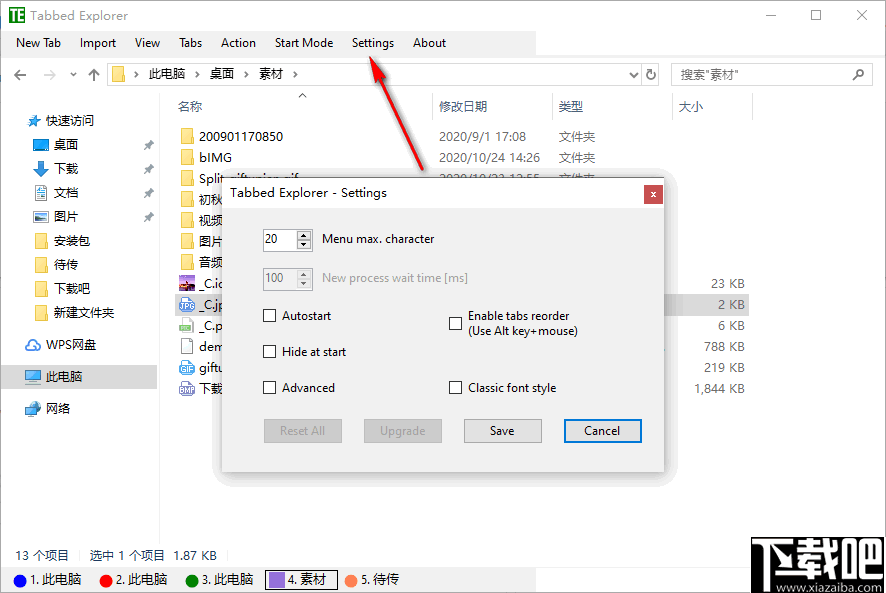
Task: Enable tabs reorder with Alt key
Action: [455, 323]
